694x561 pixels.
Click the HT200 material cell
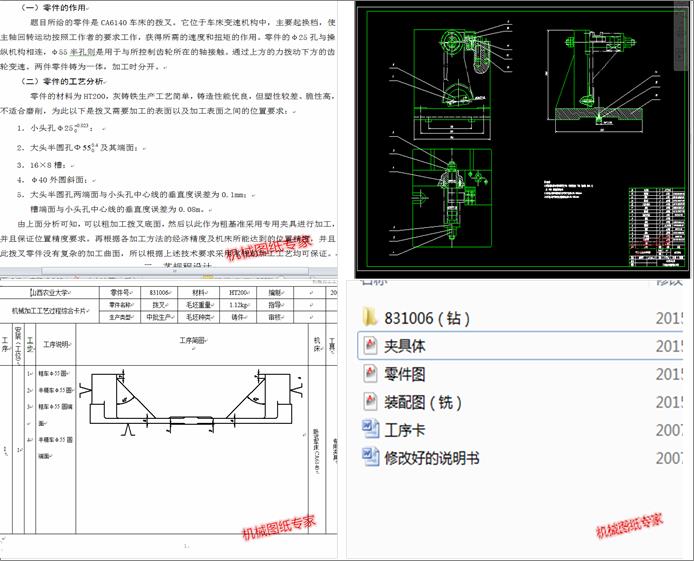pos(238,292)
